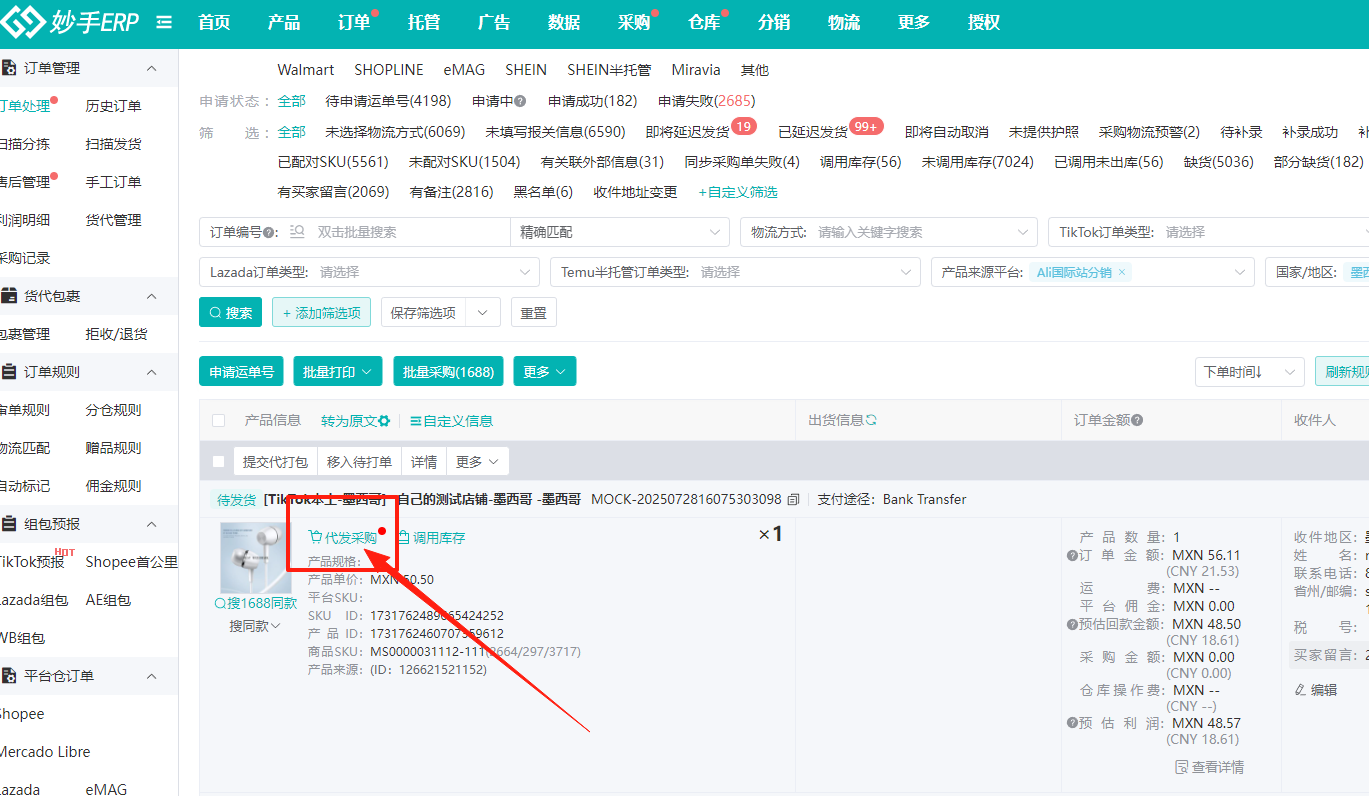Click the 搜索 button
This screenshot has width=1369, height=796.
231,313
